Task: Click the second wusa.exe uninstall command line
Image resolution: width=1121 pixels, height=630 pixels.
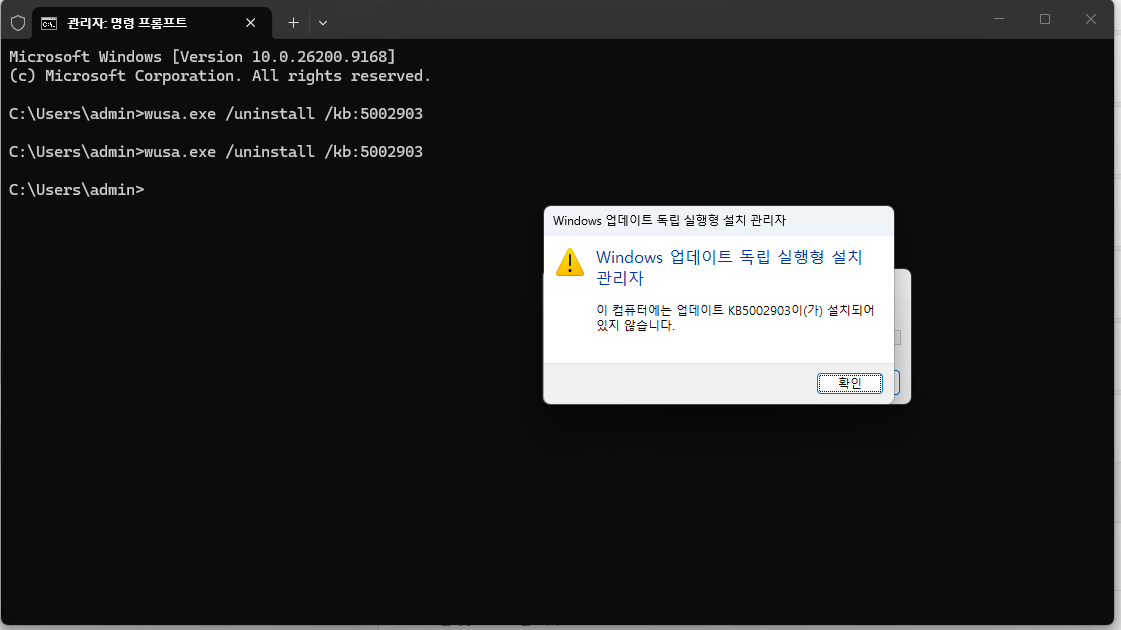Action: [216, 152]
